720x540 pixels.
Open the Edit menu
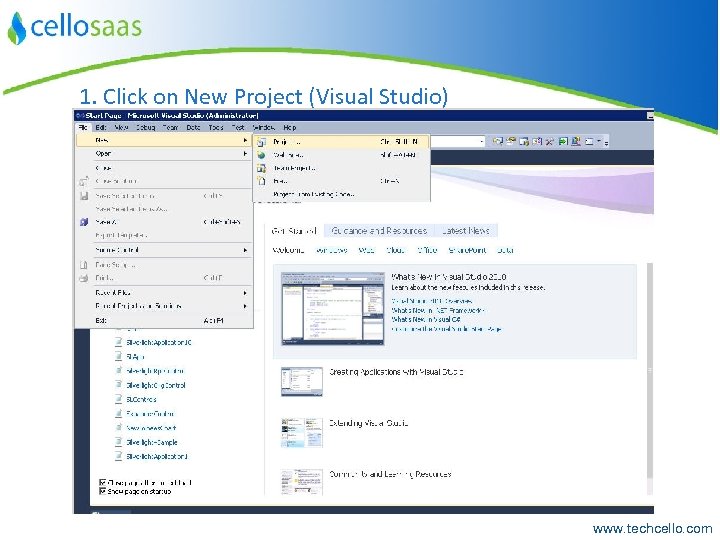click(x=101, y=128)
